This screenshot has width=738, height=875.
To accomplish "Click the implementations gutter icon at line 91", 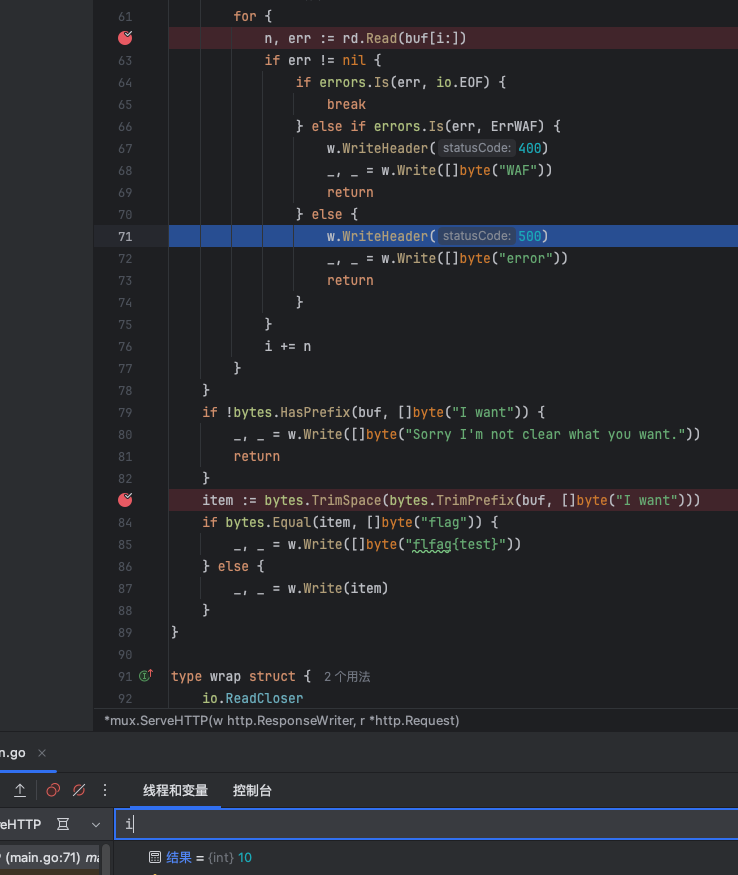I will (146, 676).
